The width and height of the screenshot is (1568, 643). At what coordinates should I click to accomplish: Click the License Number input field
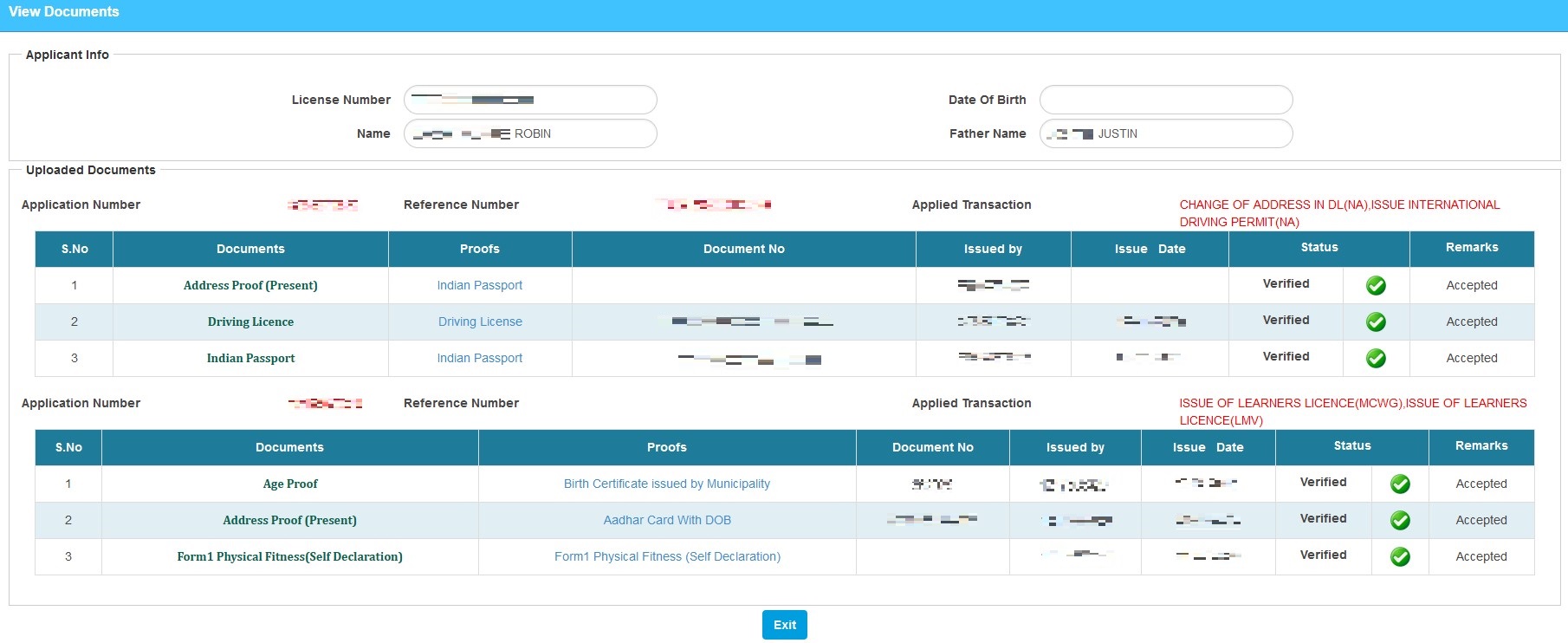click(530, 100)
